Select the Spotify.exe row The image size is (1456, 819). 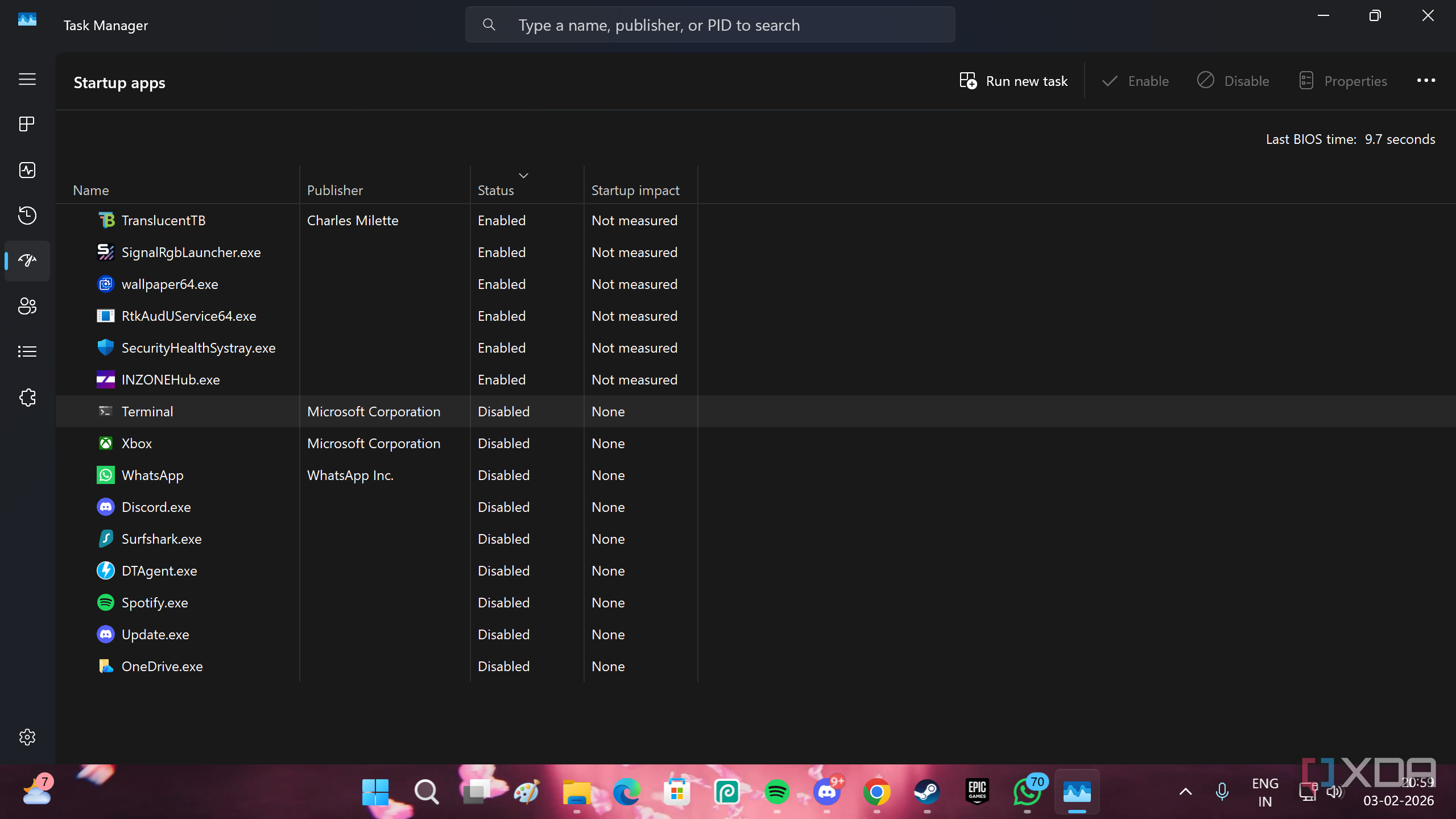755,602
